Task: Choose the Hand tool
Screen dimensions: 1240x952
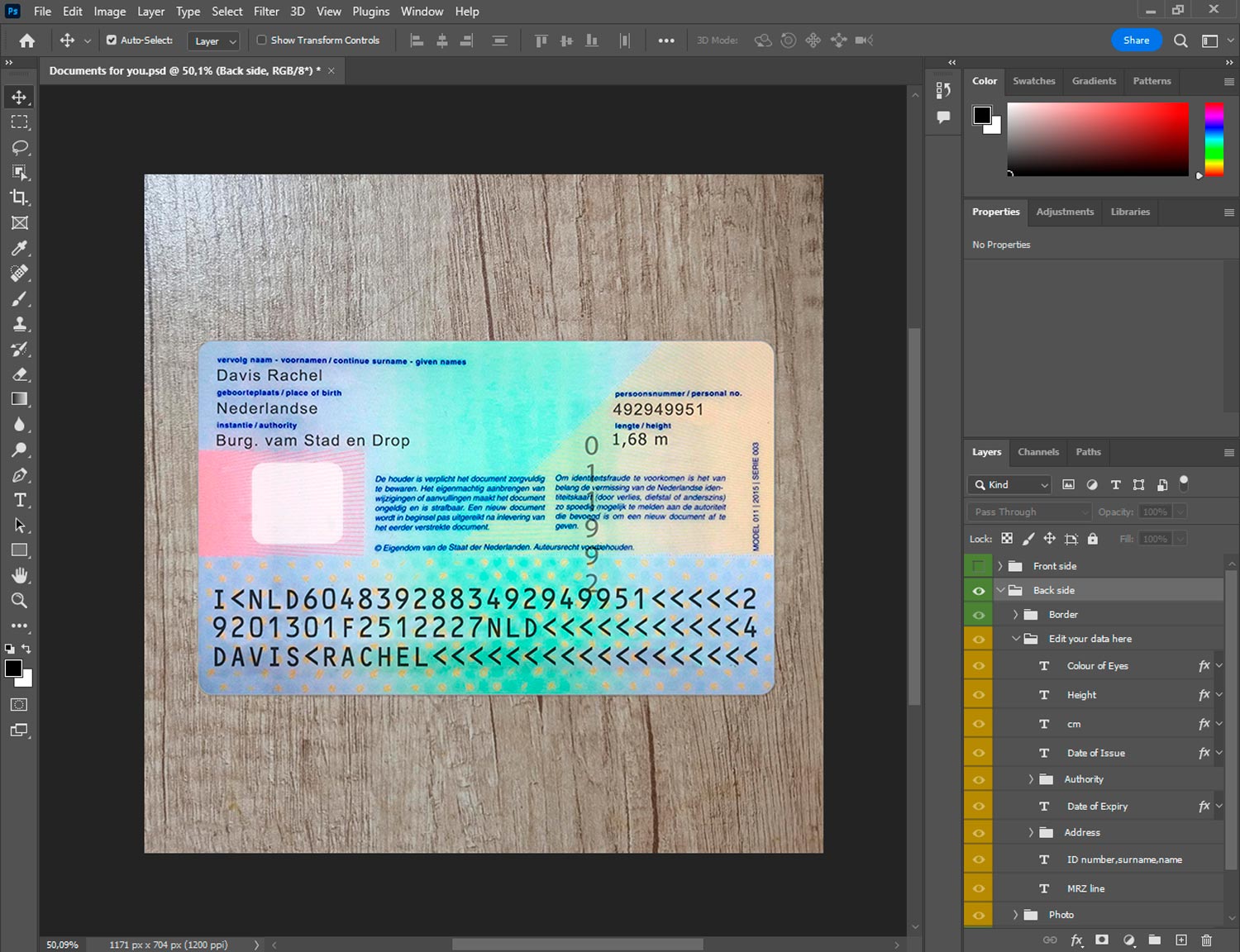Action: (x=20, y=575)
